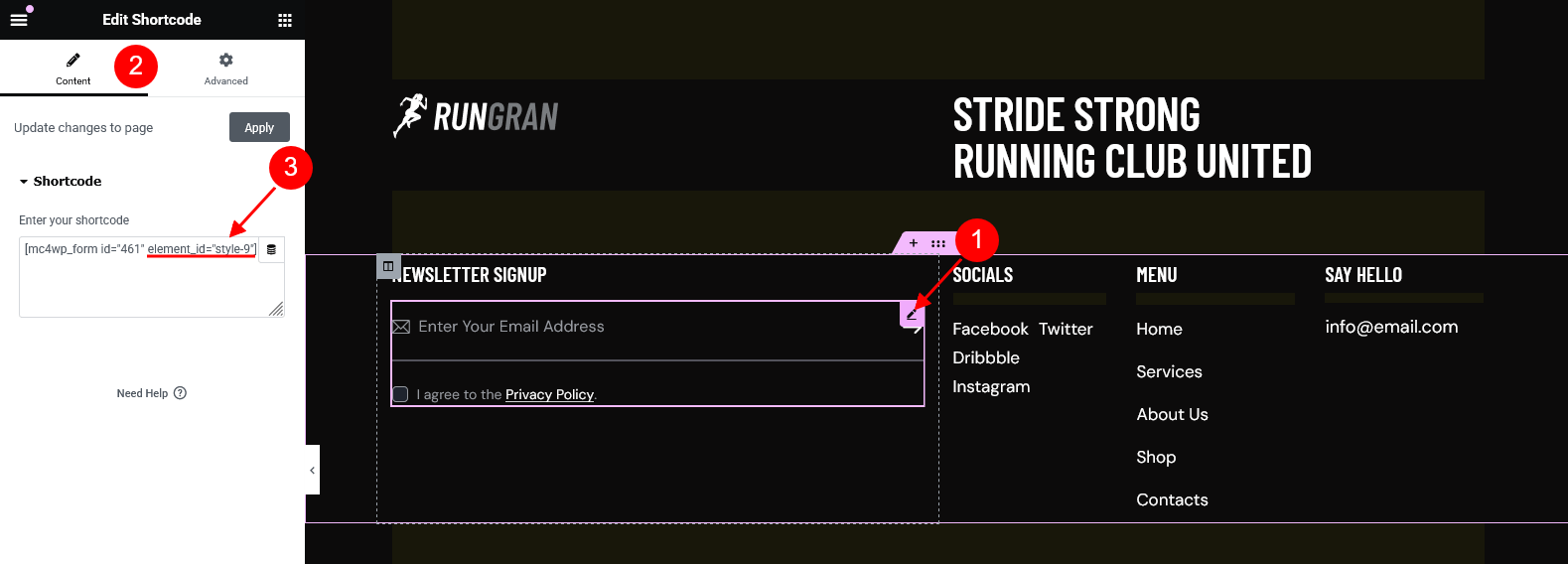Screen dimensions: 1568x564
Task: Switch to the Advanced tab
Action: click(x=226, y=69)
